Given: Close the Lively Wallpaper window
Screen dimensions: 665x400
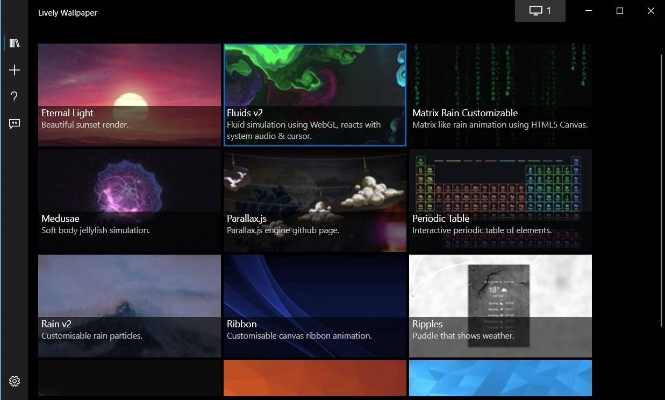Looking at the screenshot, I should [x=647, y=10].
